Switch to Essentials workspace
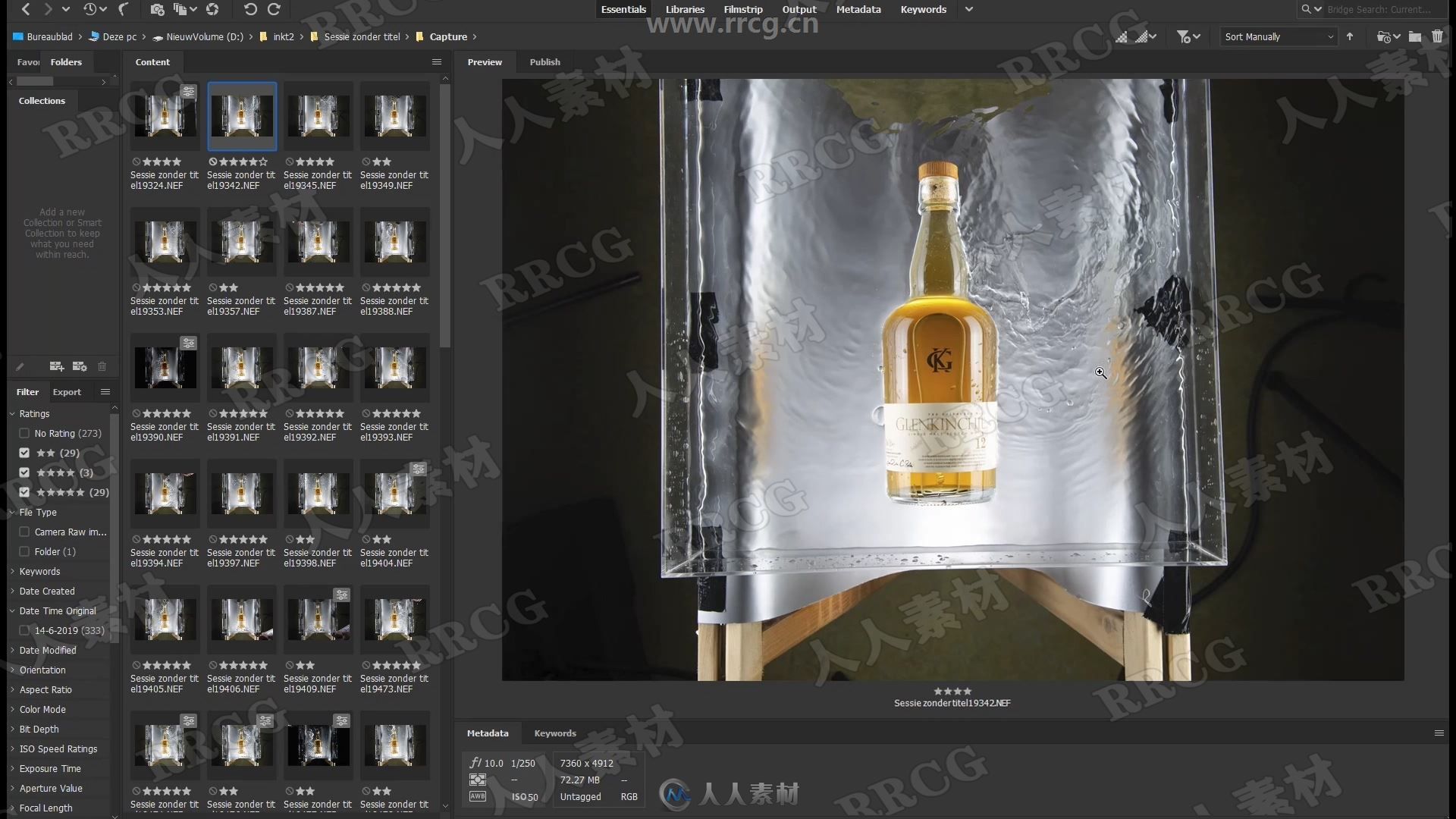 pyautogui.click(x=623, y=9)
